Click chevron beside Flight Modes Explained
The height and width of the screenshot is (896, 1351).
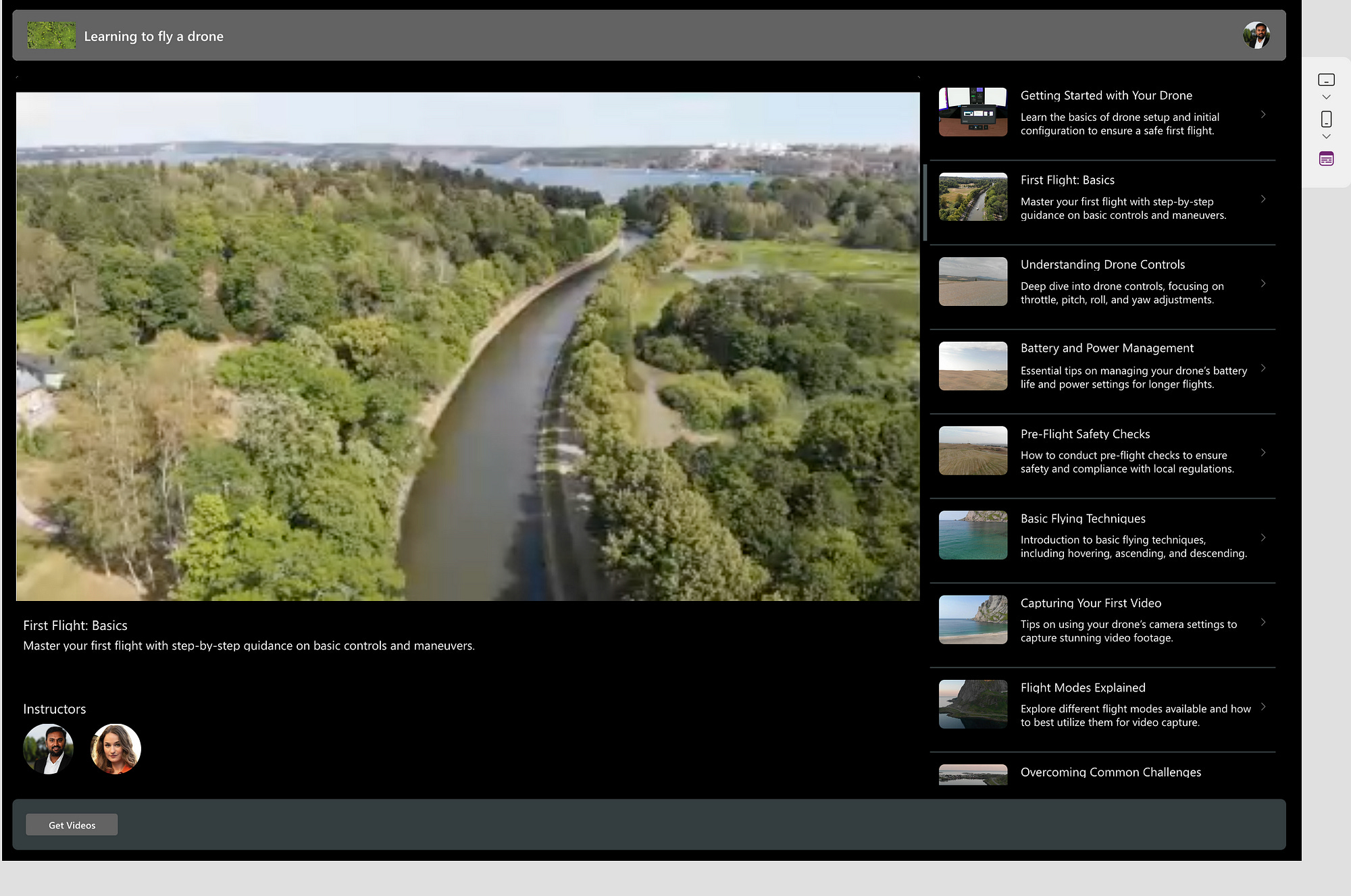coord(1263,706)
